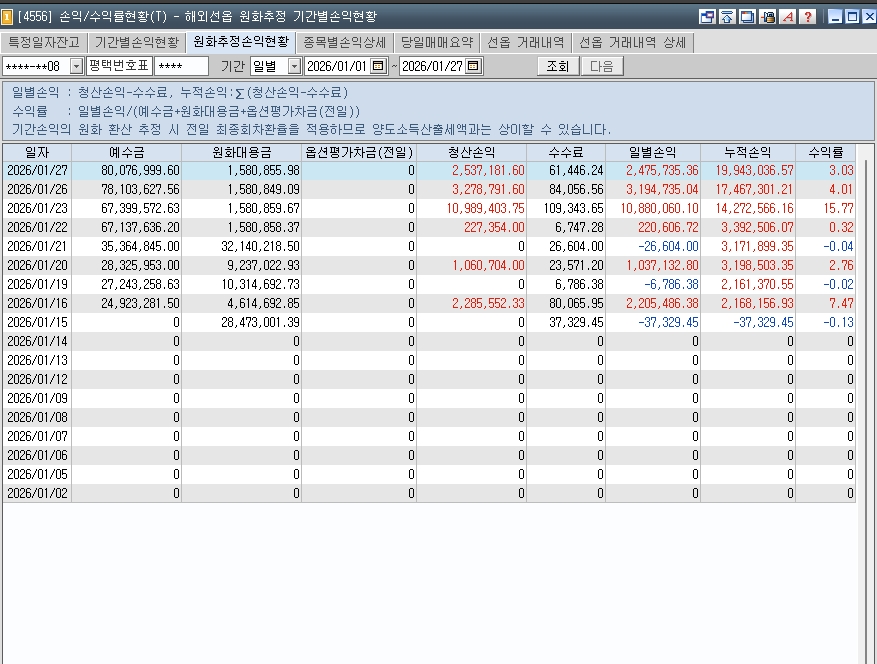
Task: Click the 원화대용금 column header
Action: pyautogui.click(x=242, y=152)
